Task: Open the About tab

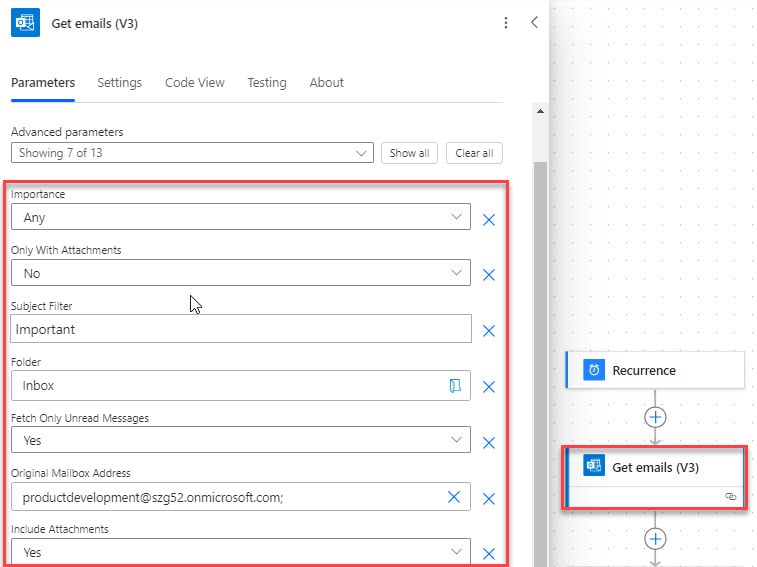Action: point(326,83)
